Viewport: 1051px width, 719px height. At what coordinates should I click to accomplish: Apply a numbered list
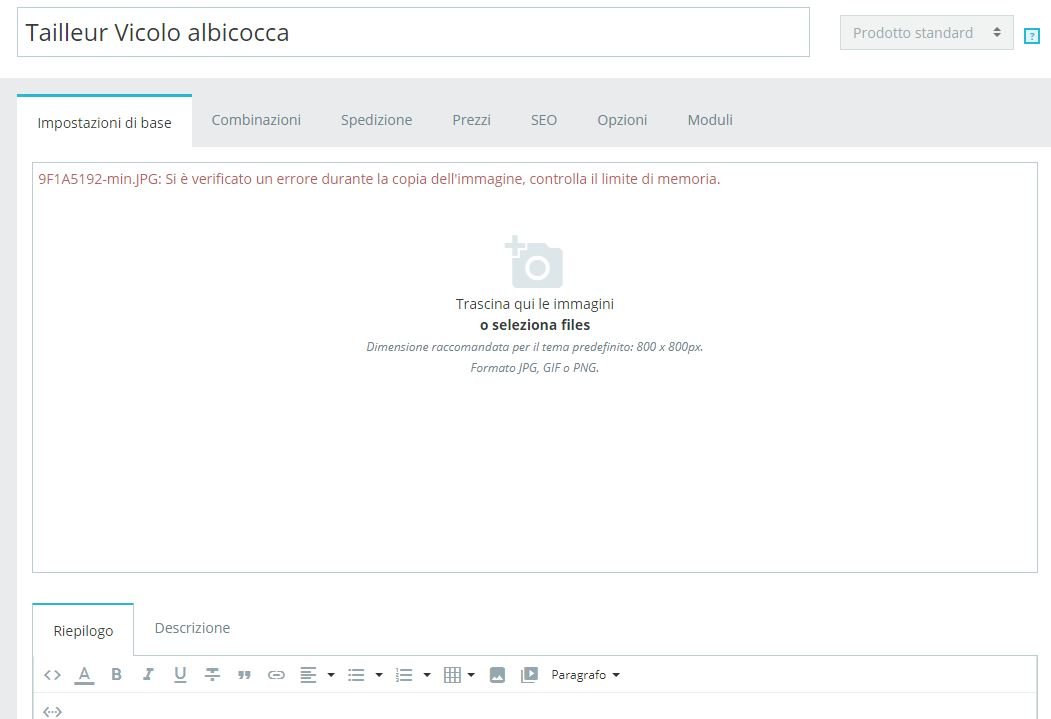404,675
